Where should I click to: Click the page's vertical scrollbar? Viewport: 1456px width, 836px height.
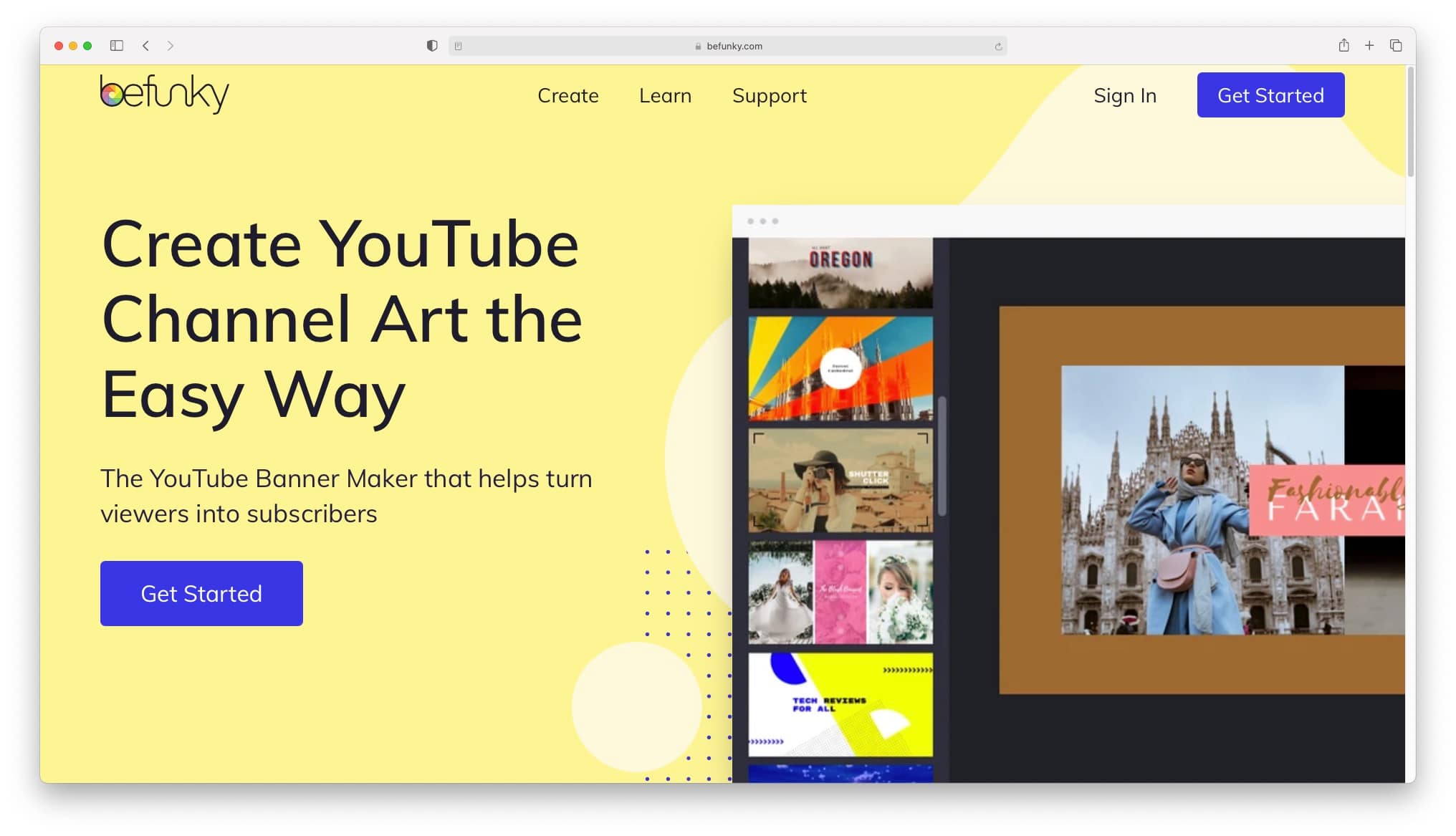pyautogui.click(x=1410, y=122)
